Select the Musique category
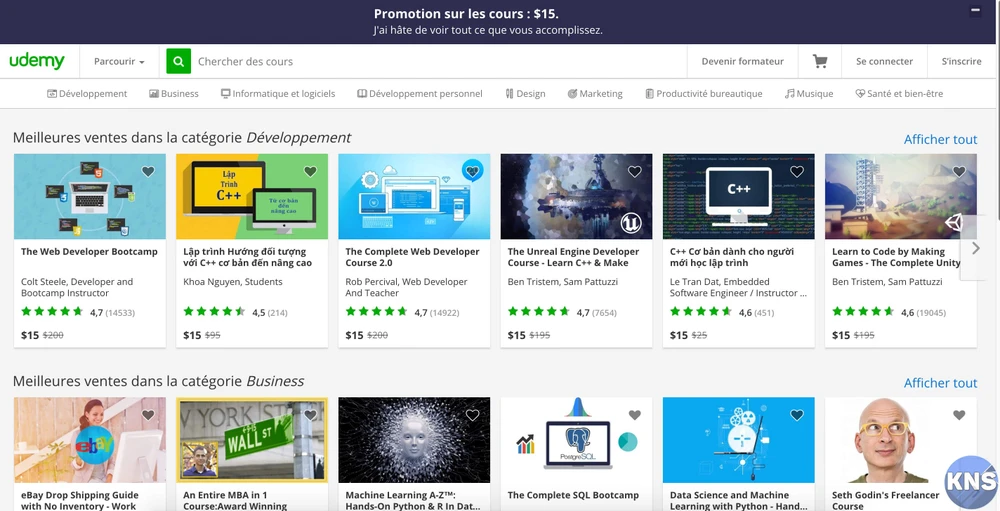The width and height of the screenshot is (1000, 511). click(809, 94)
